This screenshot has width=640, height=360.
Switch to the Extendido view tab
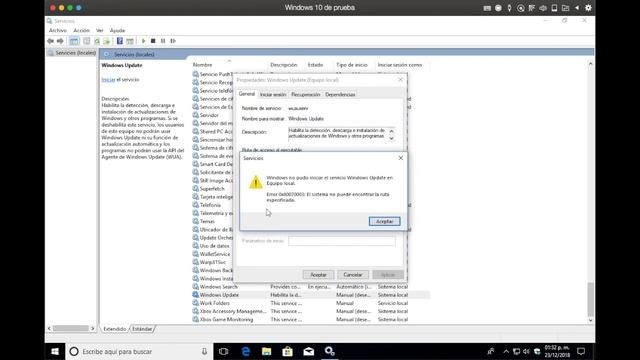(x=115, y=329)
